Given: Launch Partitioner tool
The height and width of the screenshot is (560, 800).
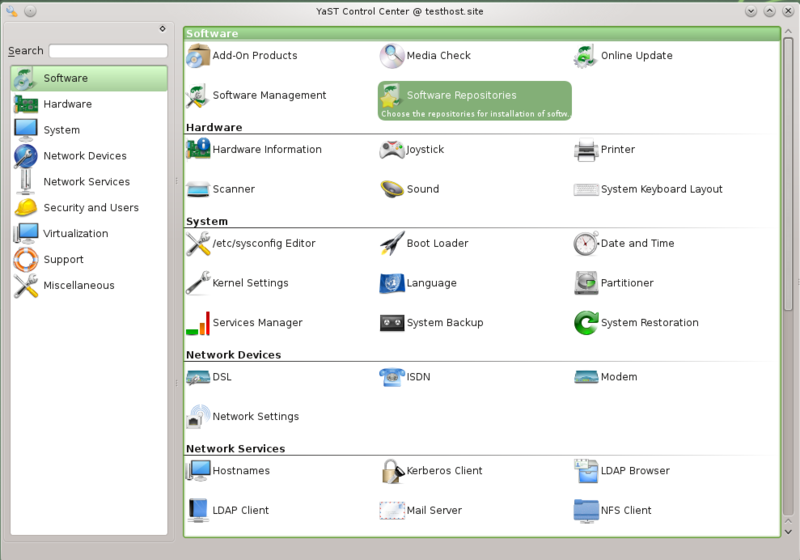Looking at the screenshot, I should point(614,283).
